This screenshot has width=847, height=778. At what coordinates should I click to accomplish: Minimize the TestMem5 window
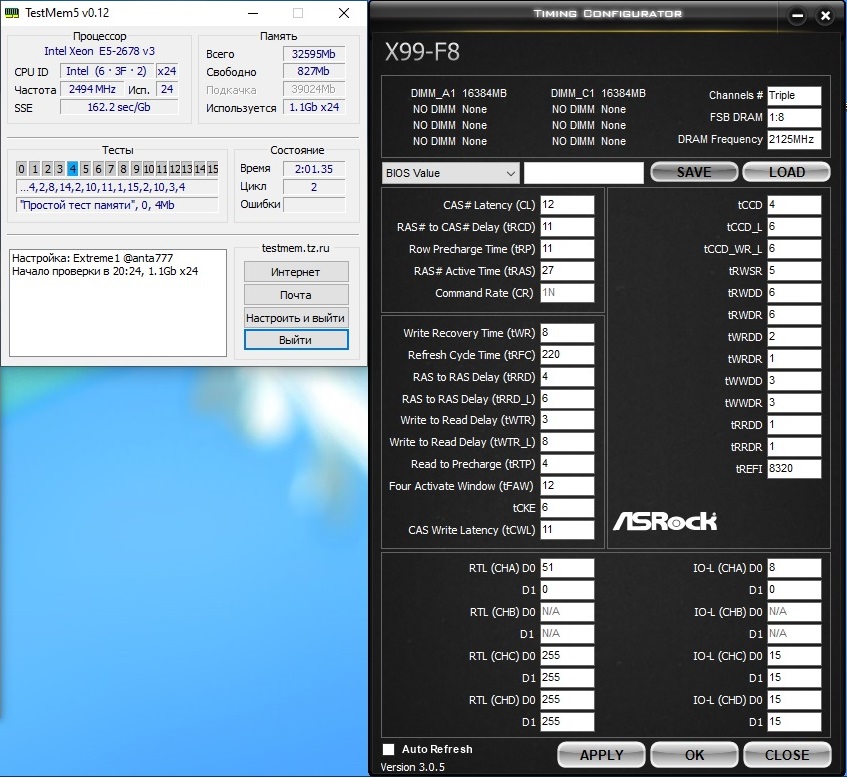(x=252, y=13)
